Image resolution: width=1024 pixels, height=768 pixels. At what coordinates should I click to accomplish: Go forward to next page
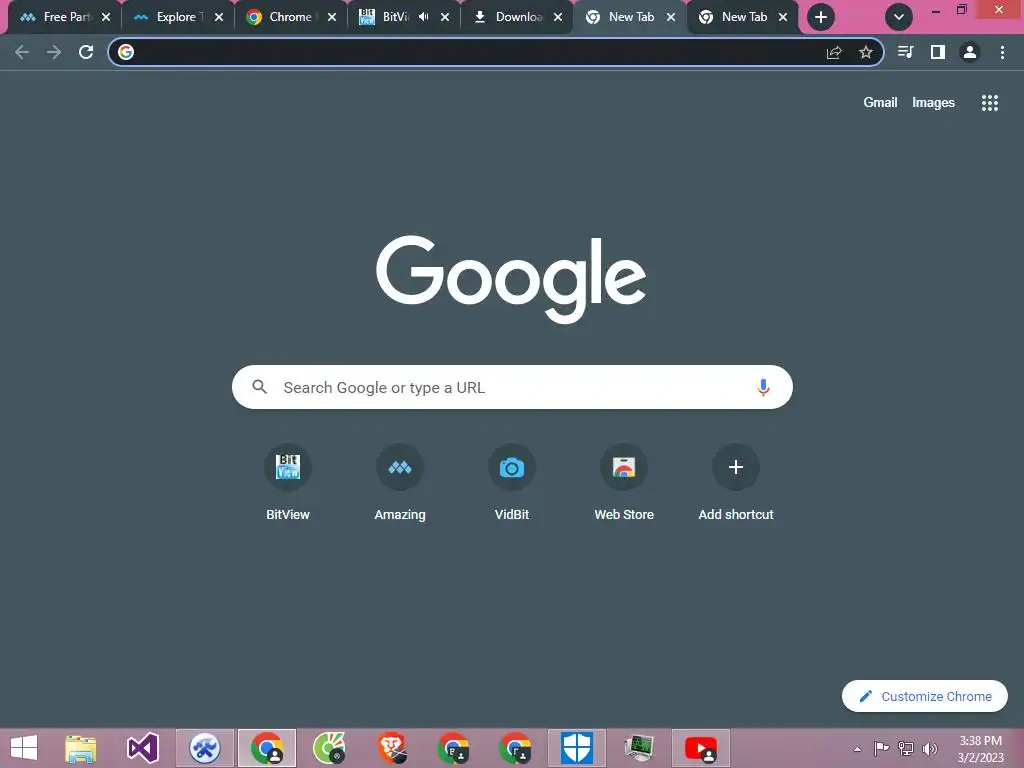54,52
